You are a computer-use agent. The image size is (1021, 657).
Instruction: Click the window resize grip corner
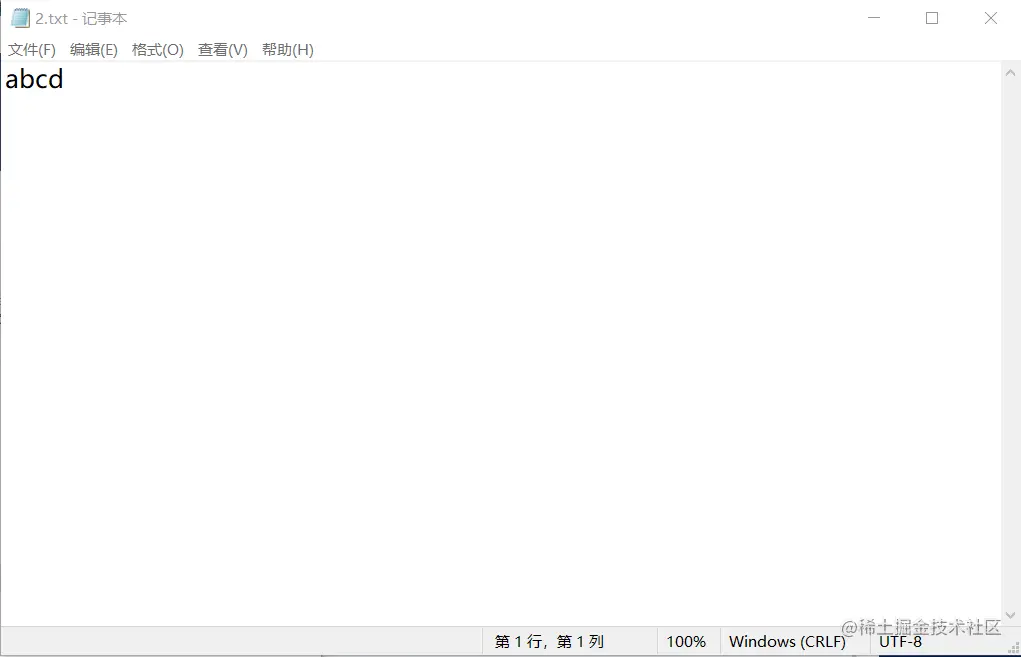[1013, 648]
